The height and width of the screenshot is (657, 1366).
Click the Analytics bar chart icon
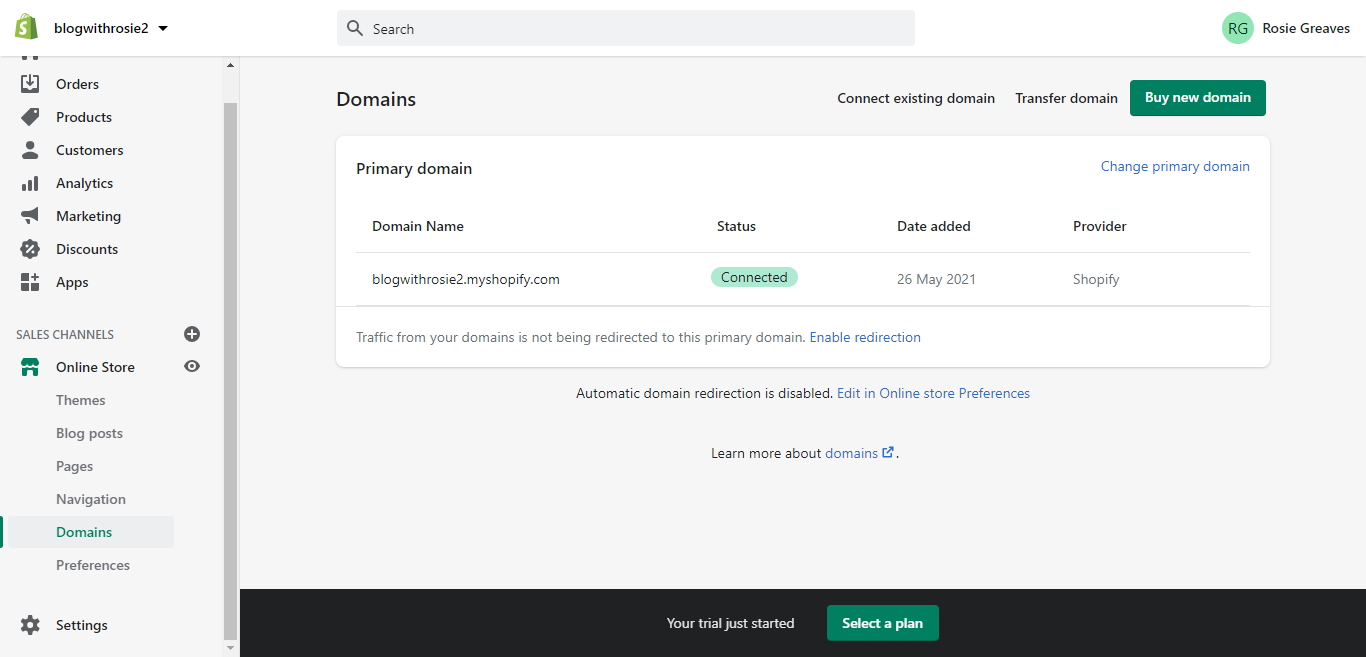[30, 183]
